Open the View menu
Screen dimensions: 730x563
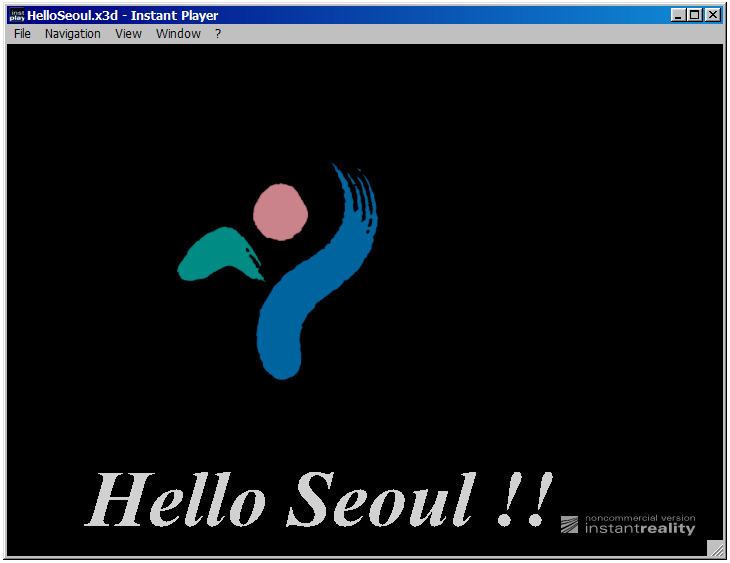click(128, 34)
